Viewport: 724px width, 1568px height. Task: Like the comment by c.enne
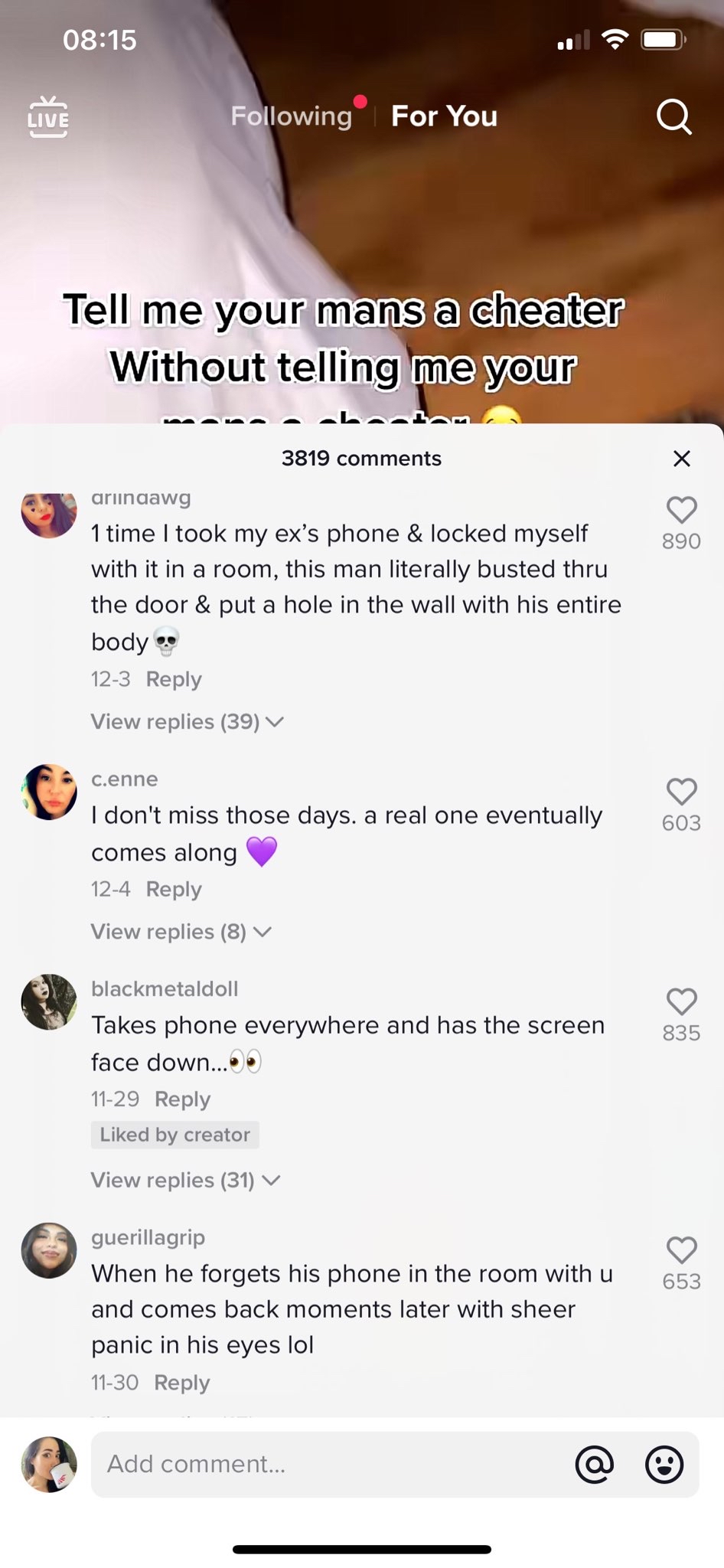point(681,792)
